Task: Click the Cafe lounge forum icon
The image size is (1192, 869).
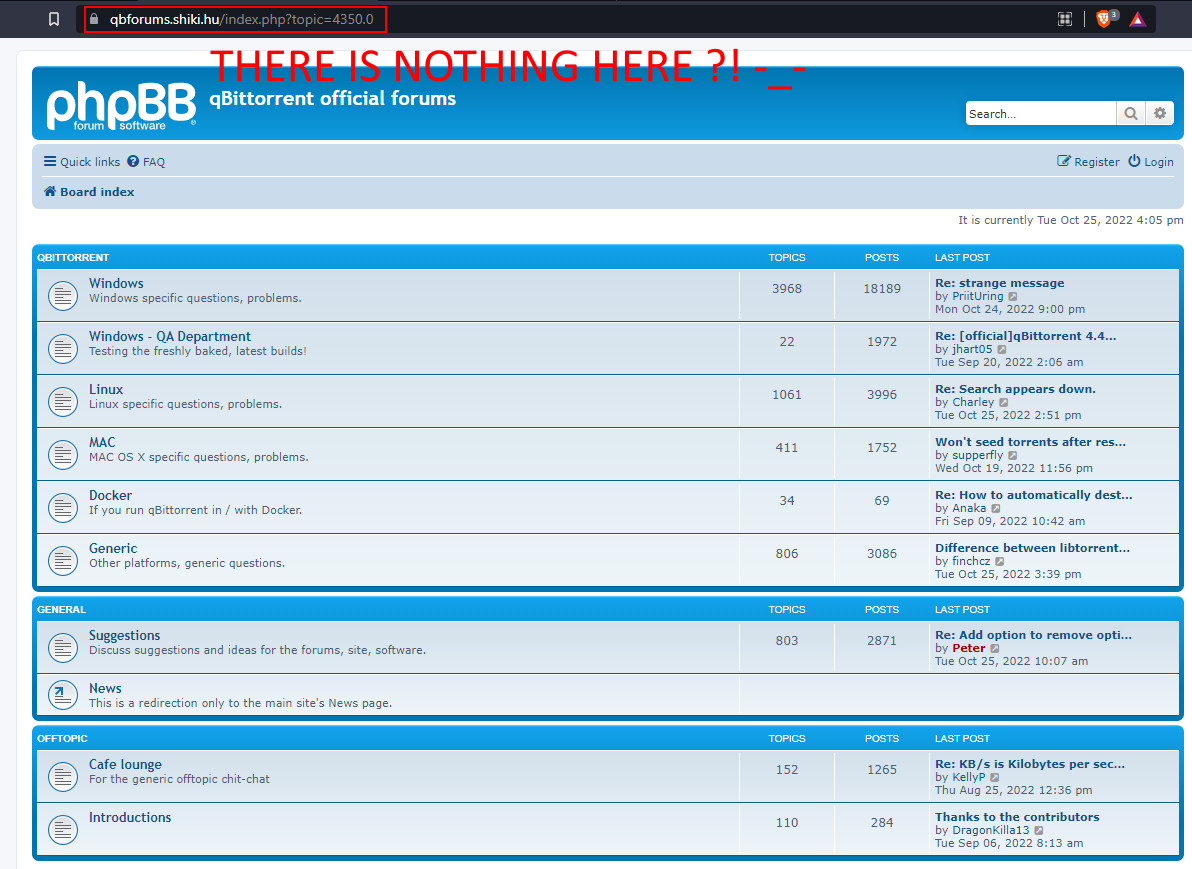Action: point(63,777)
